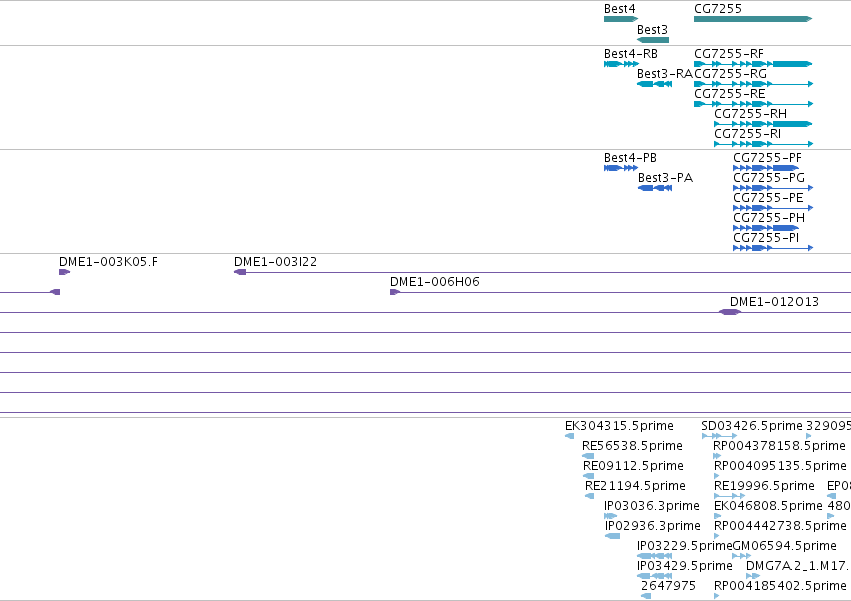Screen dimensions: 851x601
Task: Open EST SD03426.5prime
Action: [x=719, y=436]
